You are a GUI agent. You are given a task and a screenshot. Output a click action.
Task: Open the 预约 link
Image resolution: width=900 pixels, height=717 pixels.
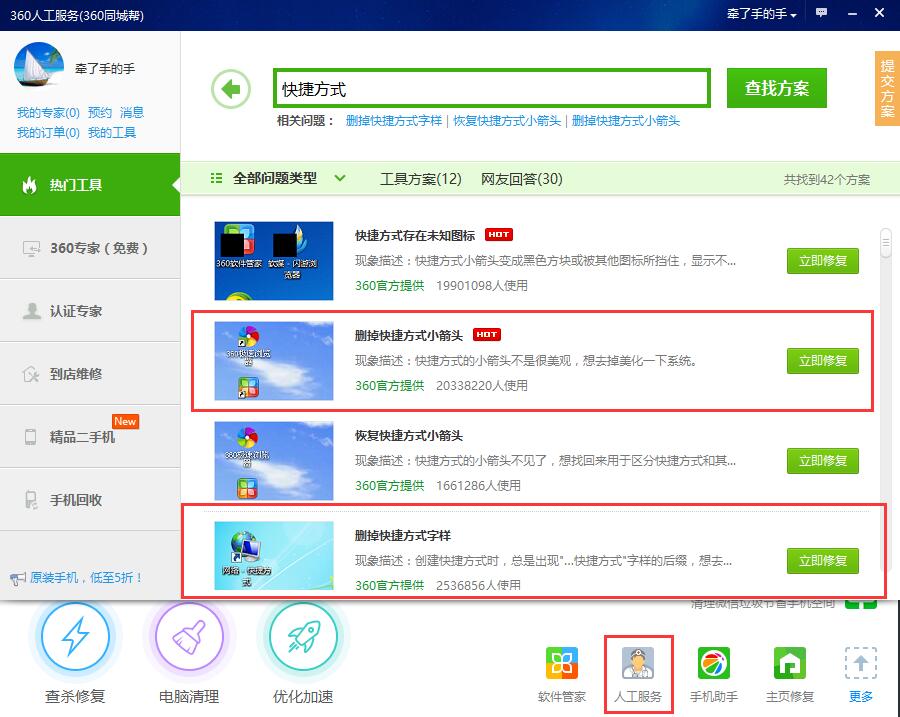(x=100, y=113)
